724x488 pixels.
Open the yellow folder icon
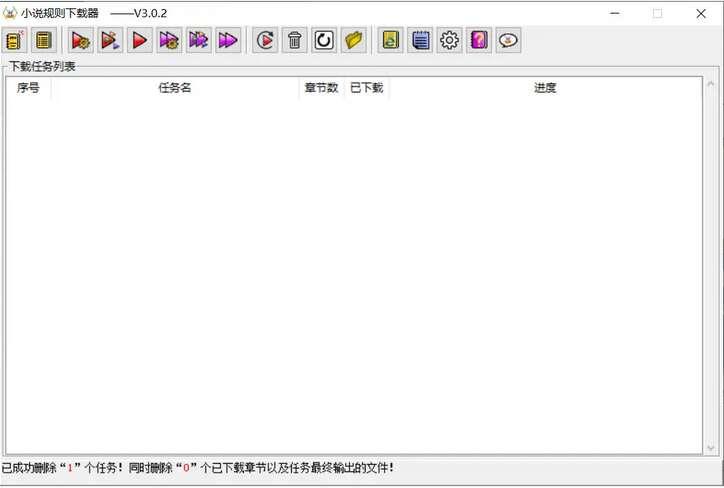point(354,40)
